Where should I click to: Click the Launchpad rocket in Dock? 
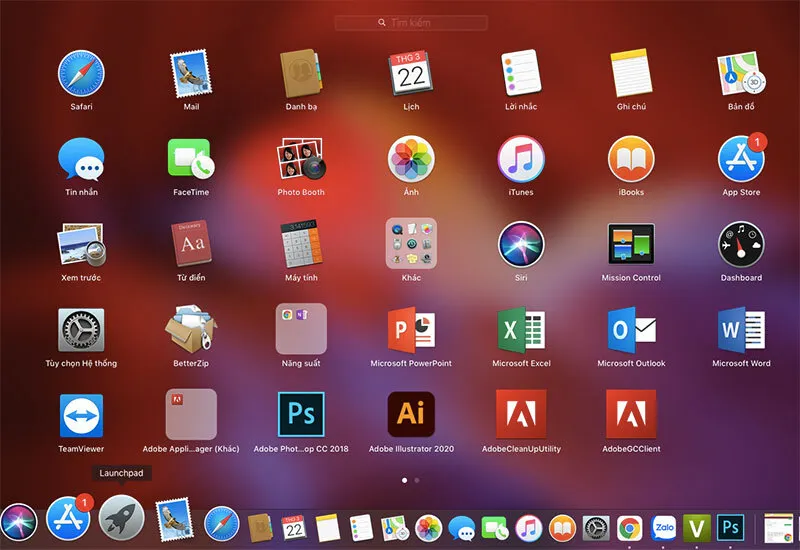tap(121, 518)
